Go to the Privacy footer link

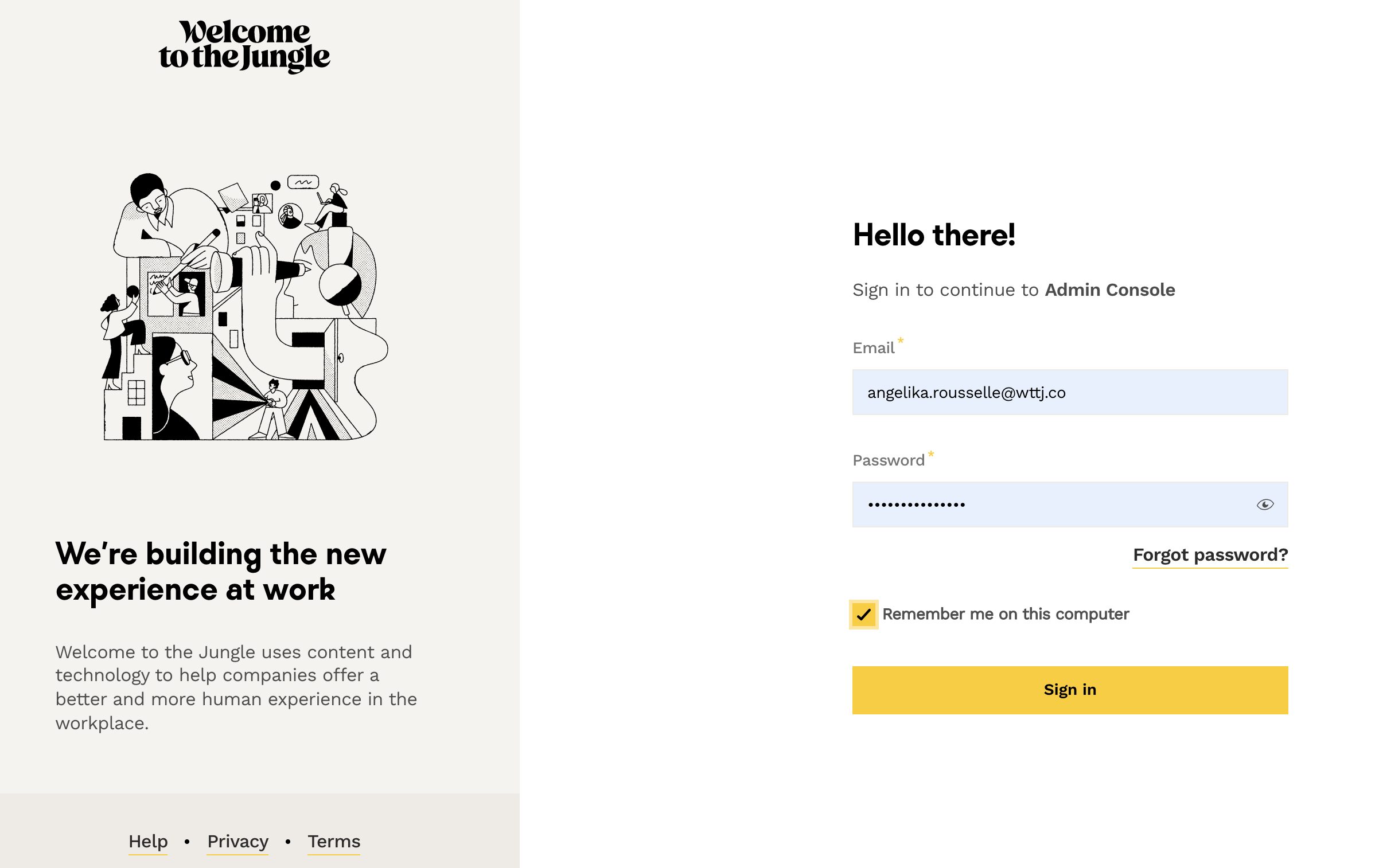coord(237,842)
